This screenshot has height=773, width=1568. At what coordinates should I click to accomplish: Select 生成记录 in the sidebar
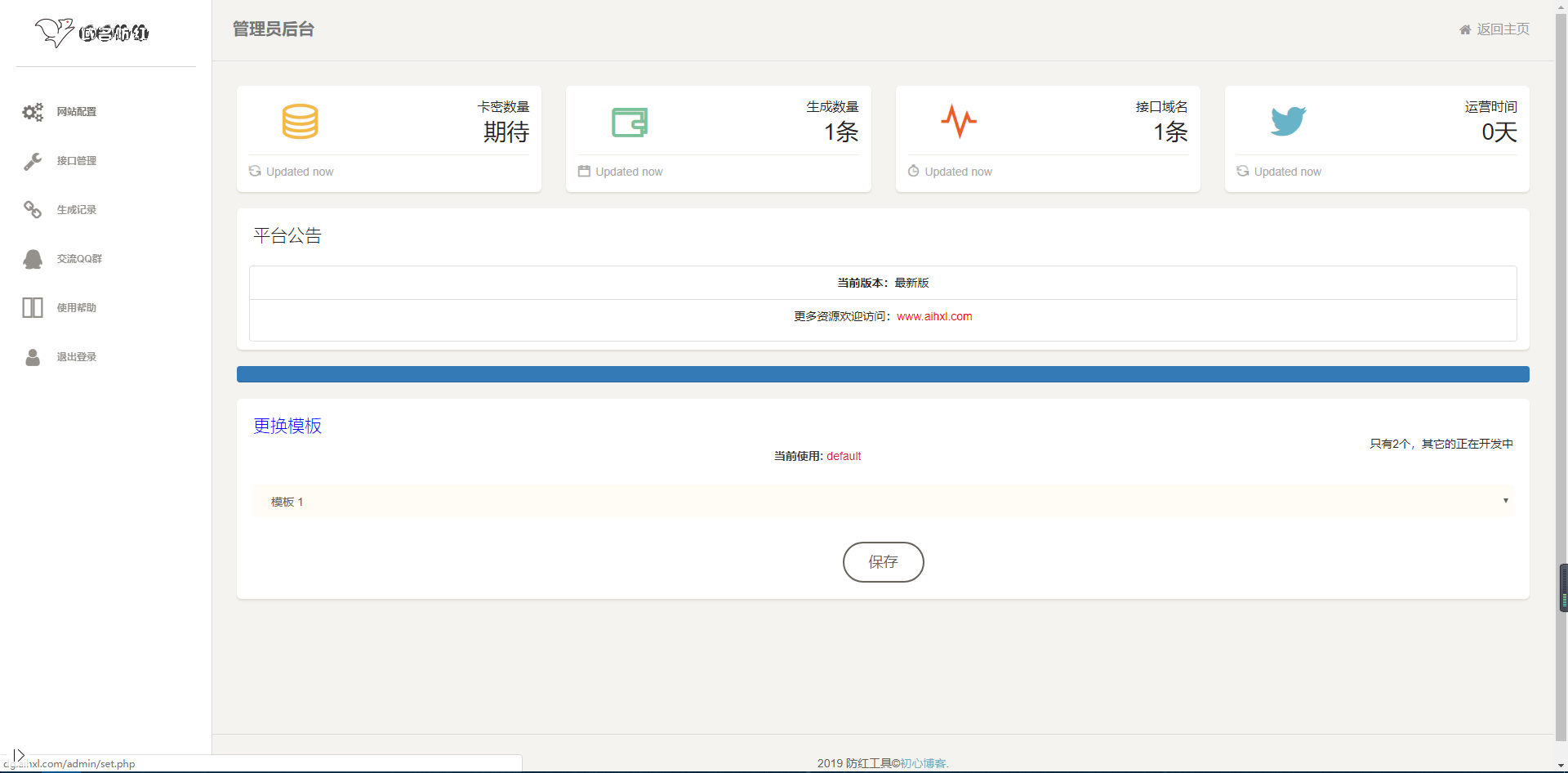(77, 210)
